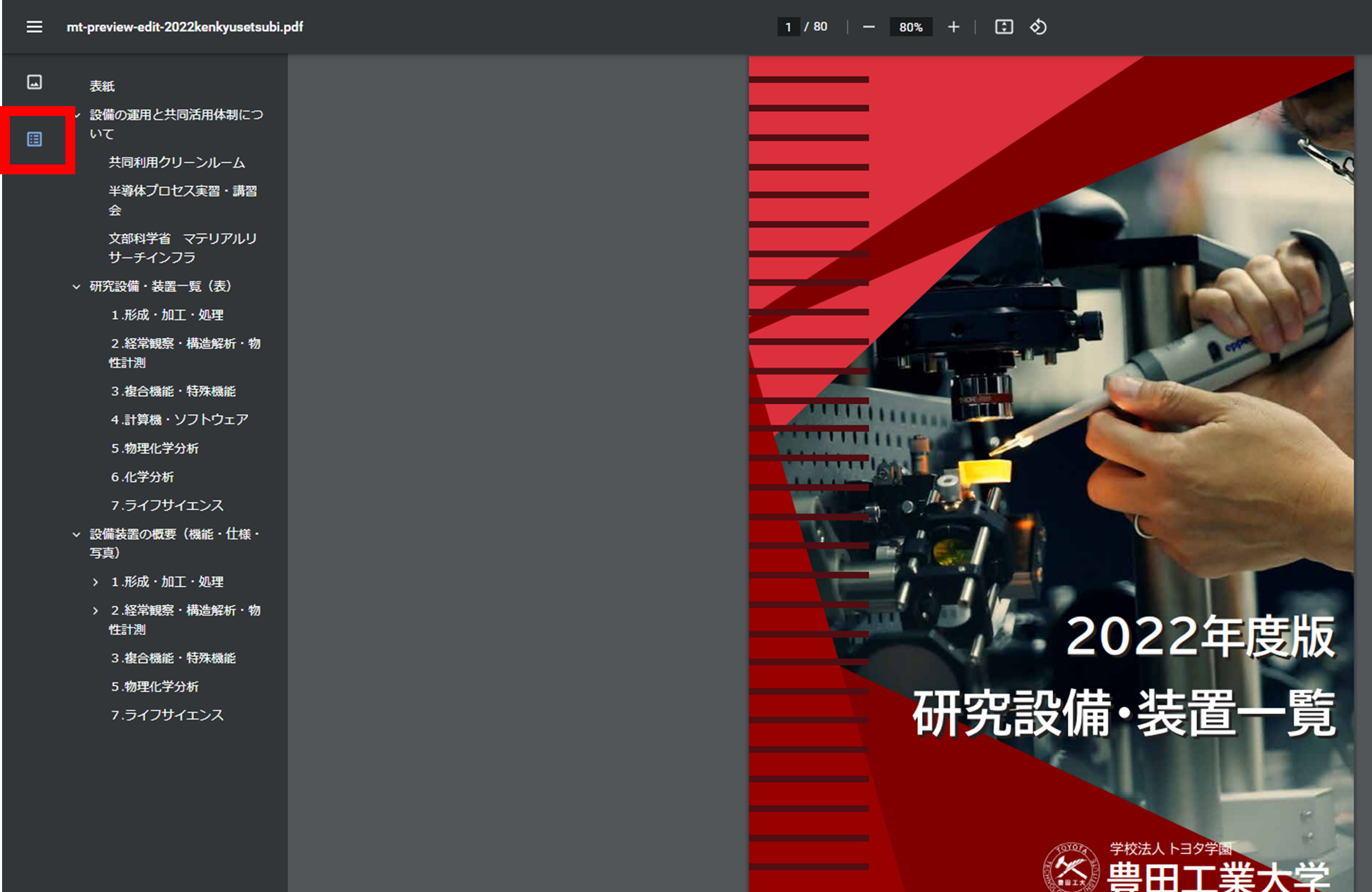Expand lower 1.形成・加工・処理 under 設備装置の概要

[x=96, y=582]
